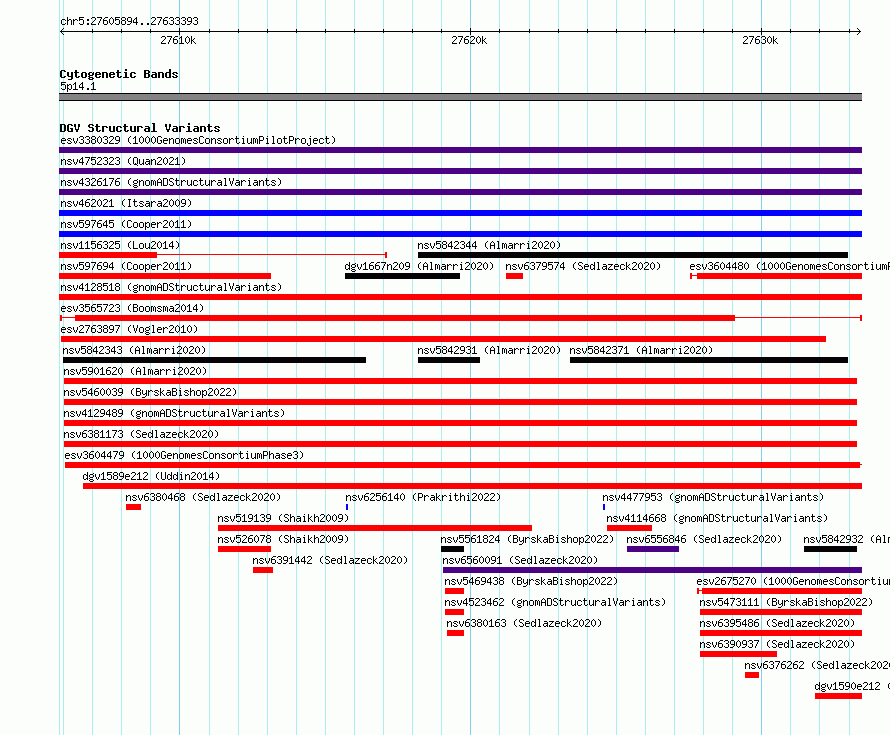The width and height of the screenshot is (890, 735).
Task: Select the purple nsv6556846 bar
Action: [653, 549]
